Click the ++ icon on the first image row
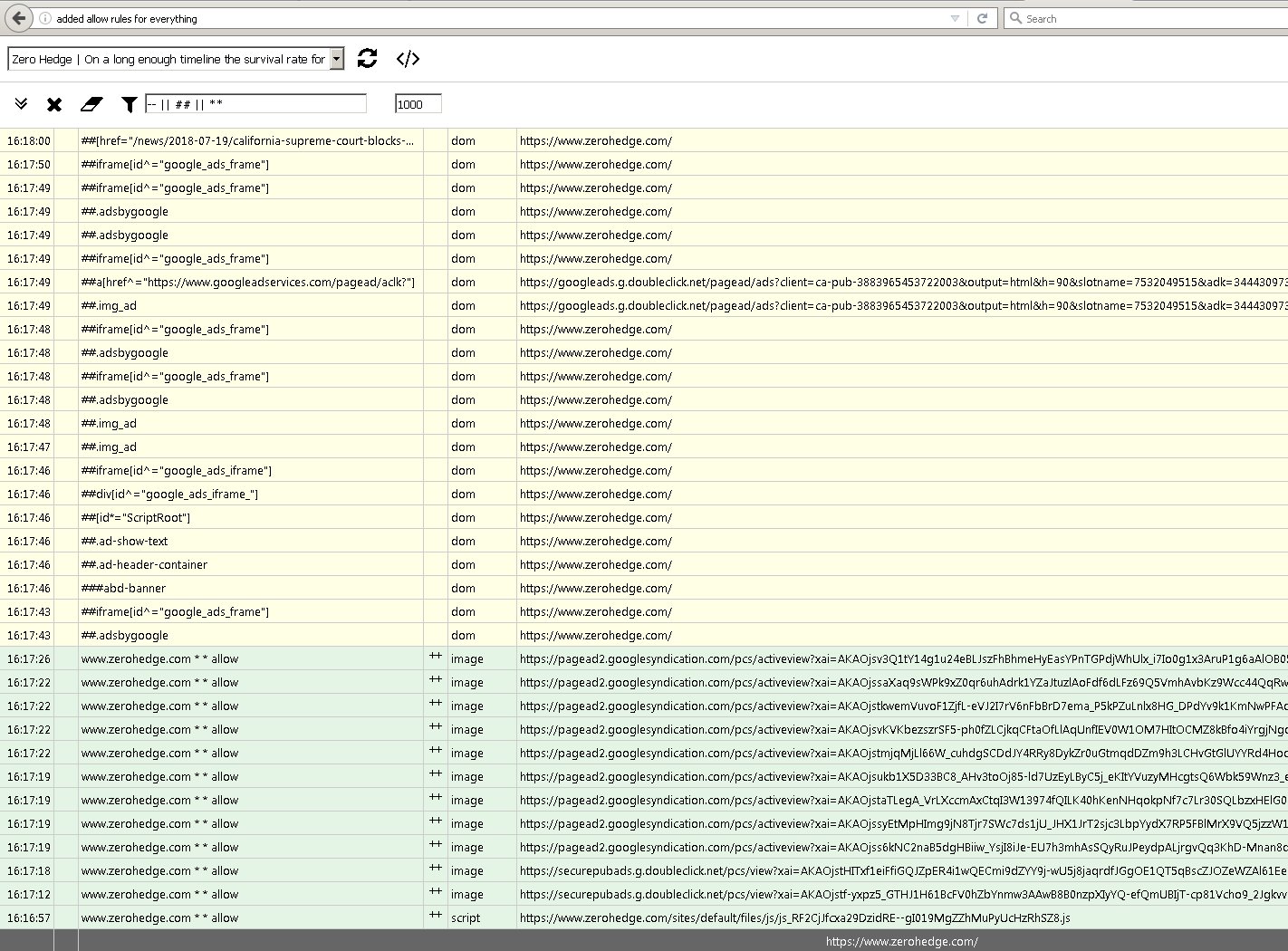 point(436,658)
